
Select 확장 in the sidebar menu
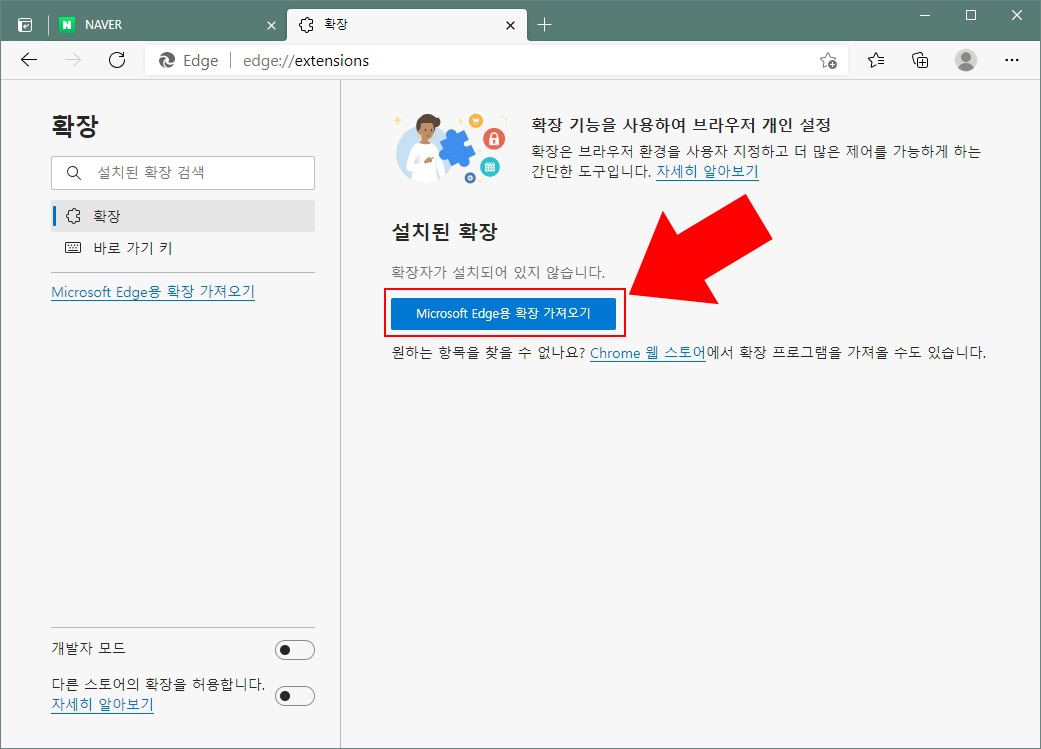(183, 216)
